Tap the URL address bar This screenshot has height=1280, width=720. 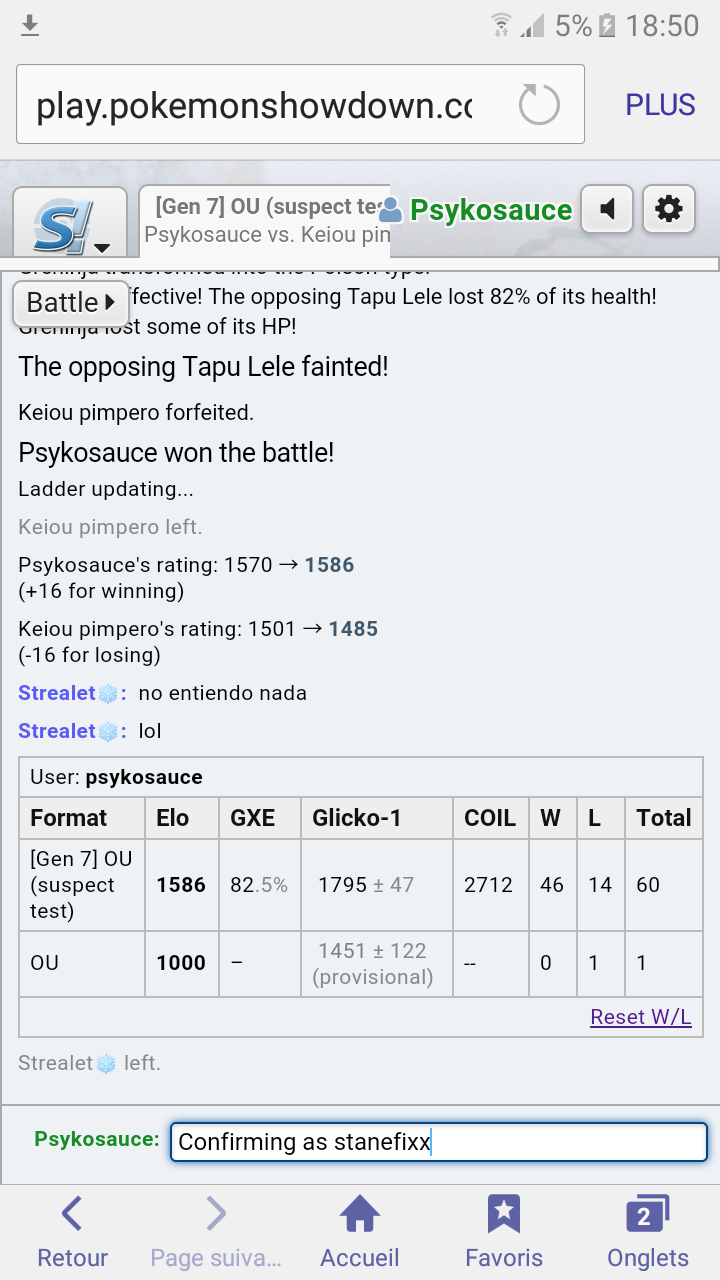point(300,104)
